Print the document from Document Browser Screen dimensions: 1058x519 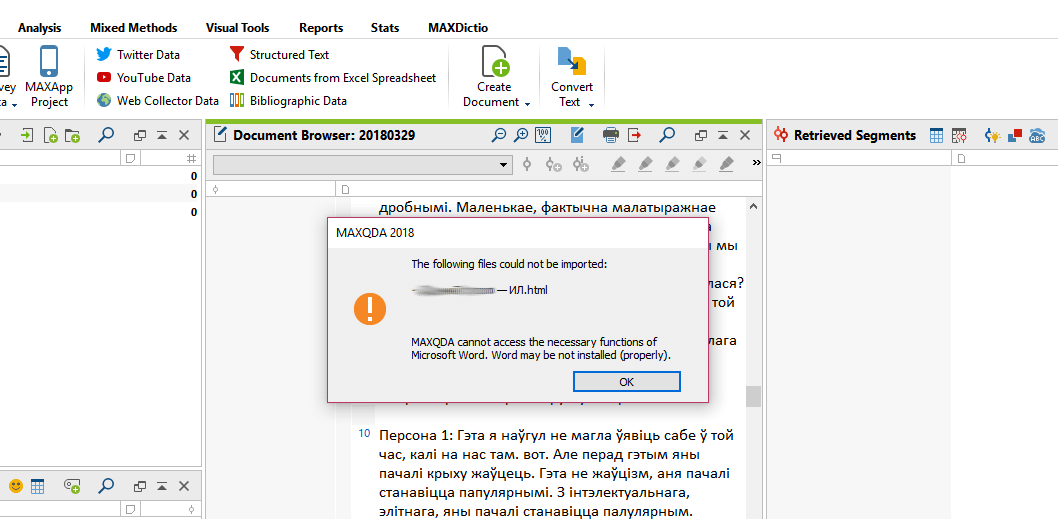coord(611,135)
